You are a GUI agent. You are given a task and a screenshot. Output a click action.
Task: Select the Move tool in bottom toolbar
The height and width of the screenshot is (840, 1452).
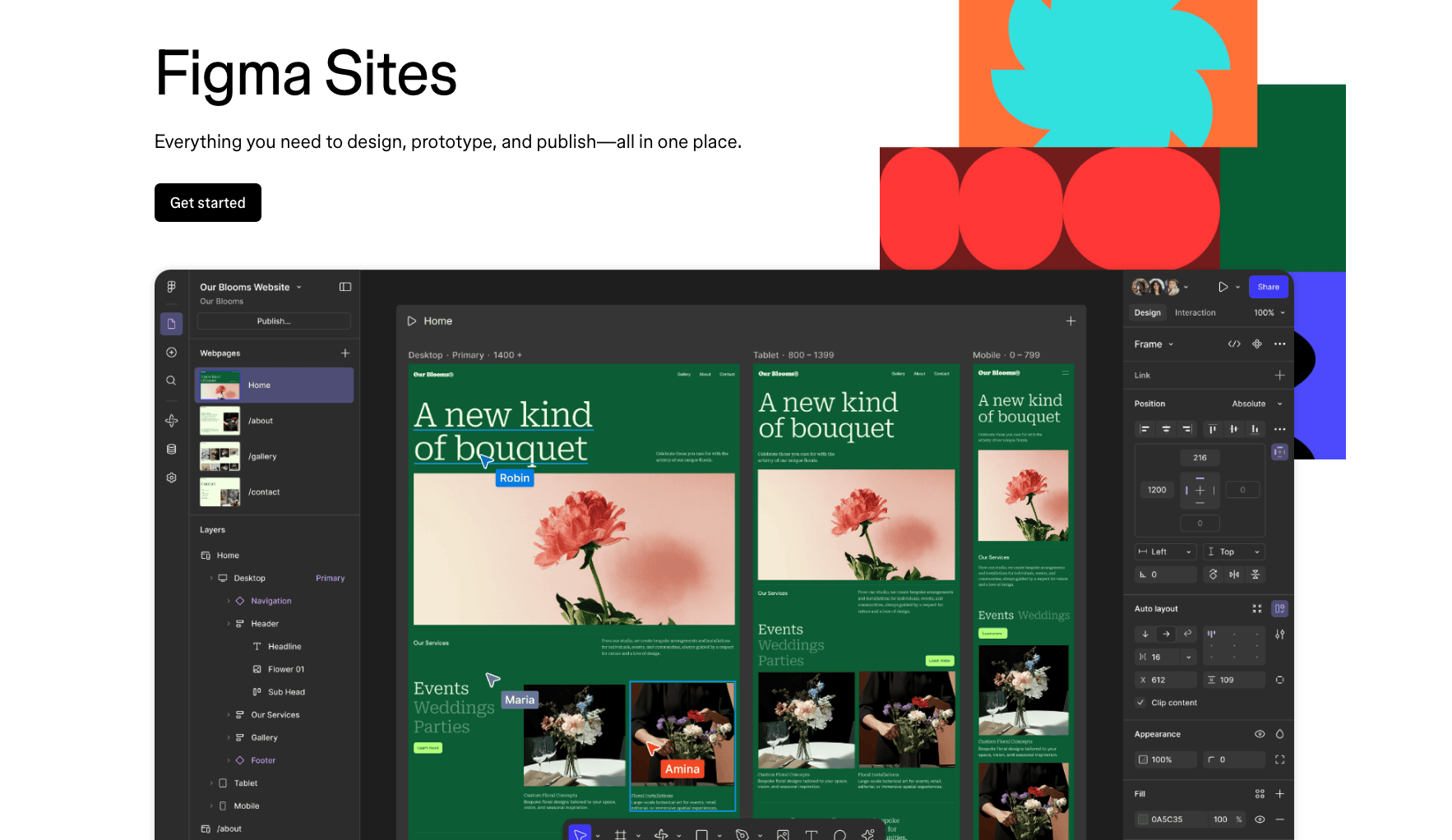(x=580, y=833)
